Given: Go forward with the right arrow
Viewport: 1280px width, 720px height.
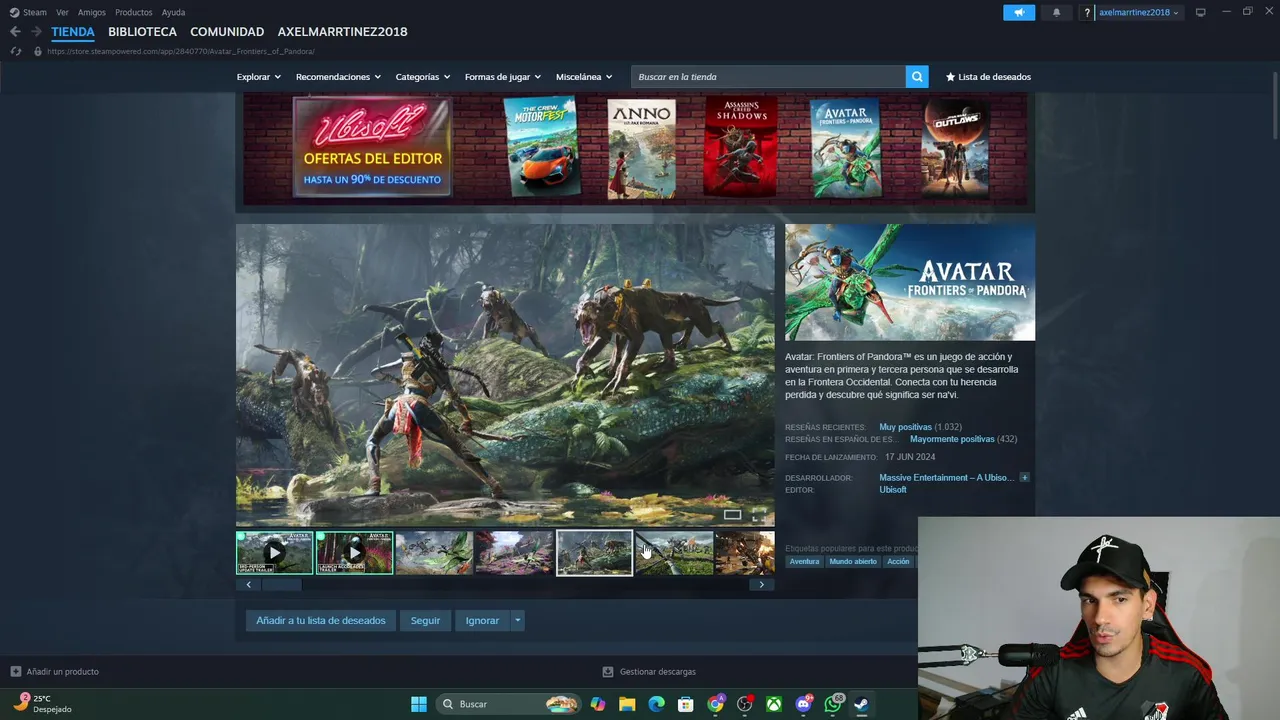Looking at the screenshot, I should click(36, 32).
